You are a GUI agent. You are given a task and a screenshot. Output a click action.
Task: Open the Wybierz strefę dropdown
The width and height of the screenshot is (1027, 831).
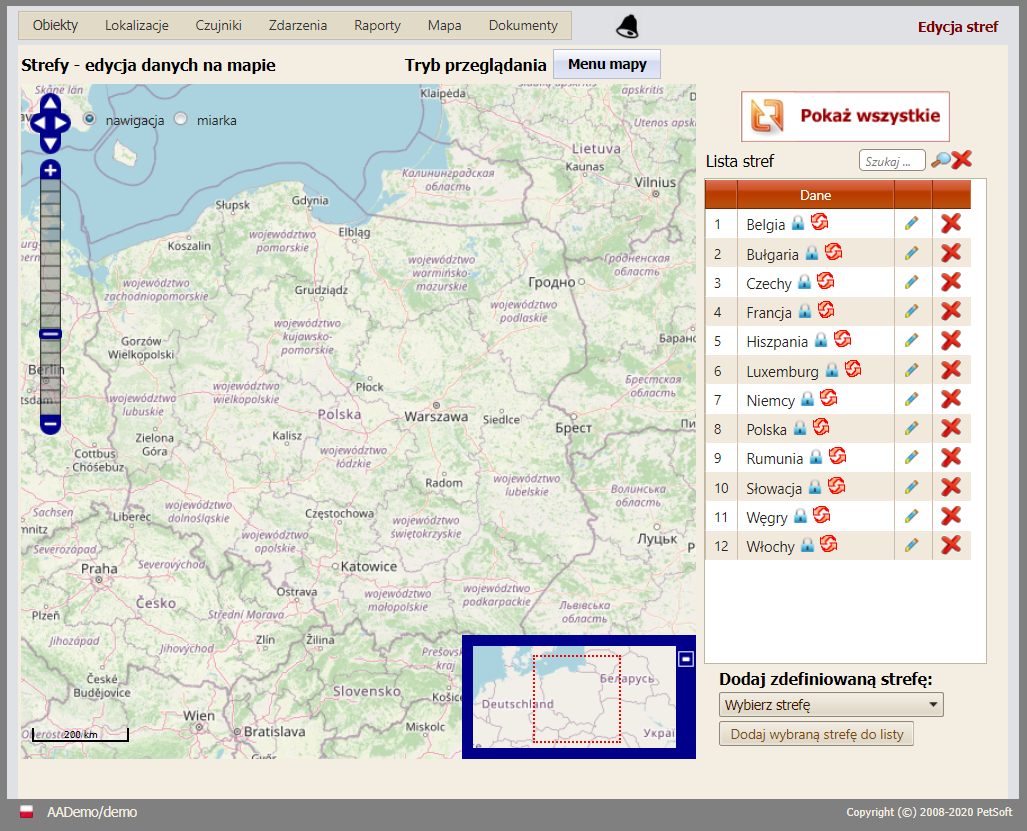[831, 705]
